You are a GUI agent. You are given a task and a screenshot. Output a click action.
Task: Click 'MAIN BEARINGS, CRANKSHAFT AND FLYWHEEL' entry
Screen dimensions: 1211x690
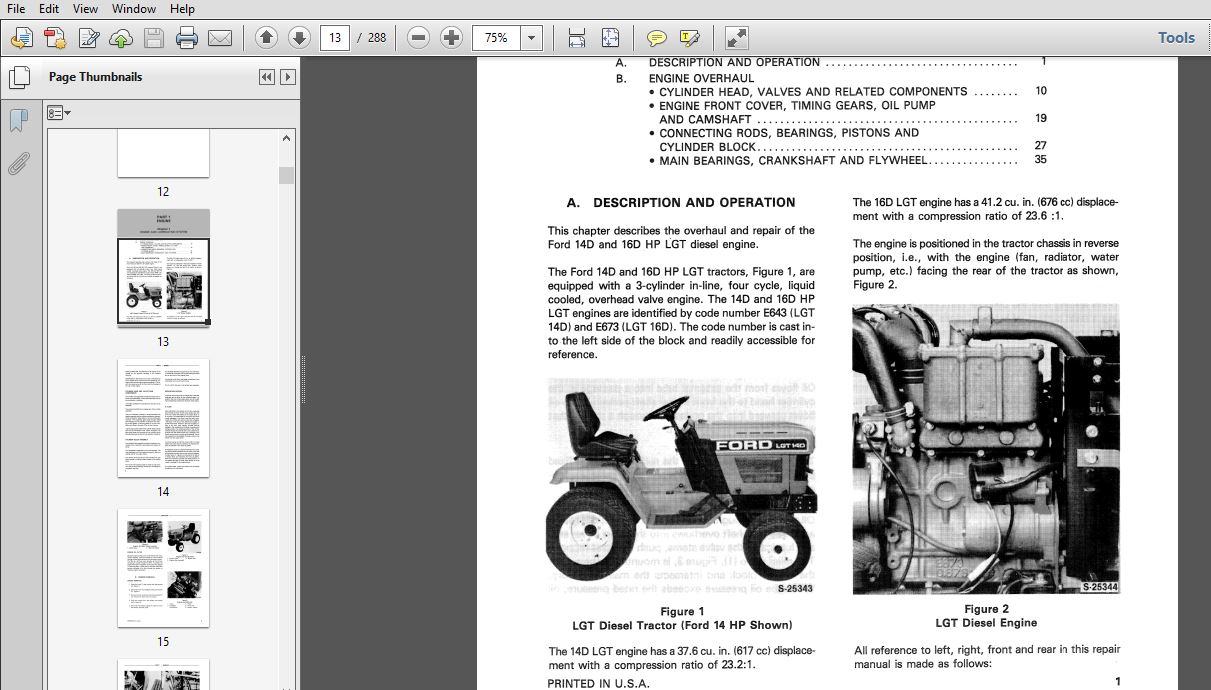click(793, 160)
